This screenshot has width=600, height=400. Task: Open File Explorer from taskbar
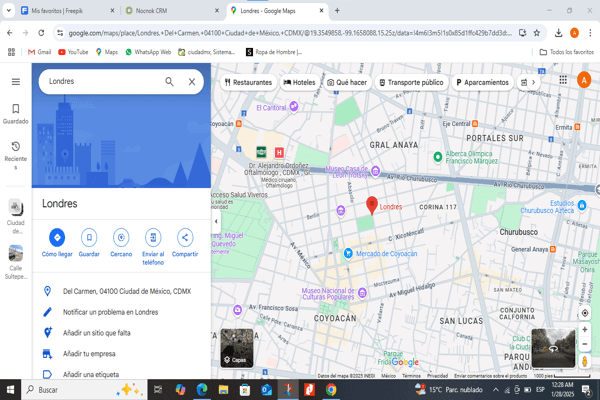223,390
